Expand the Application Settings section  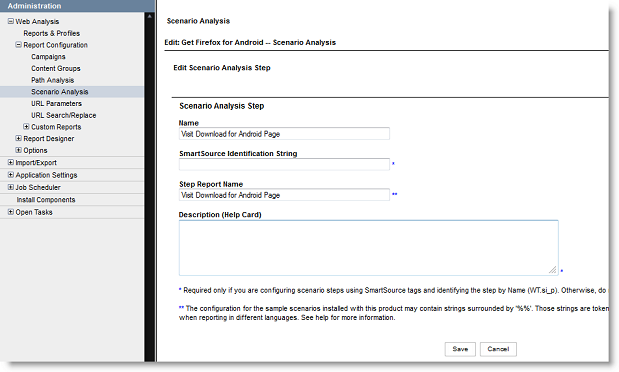[11, 175]
